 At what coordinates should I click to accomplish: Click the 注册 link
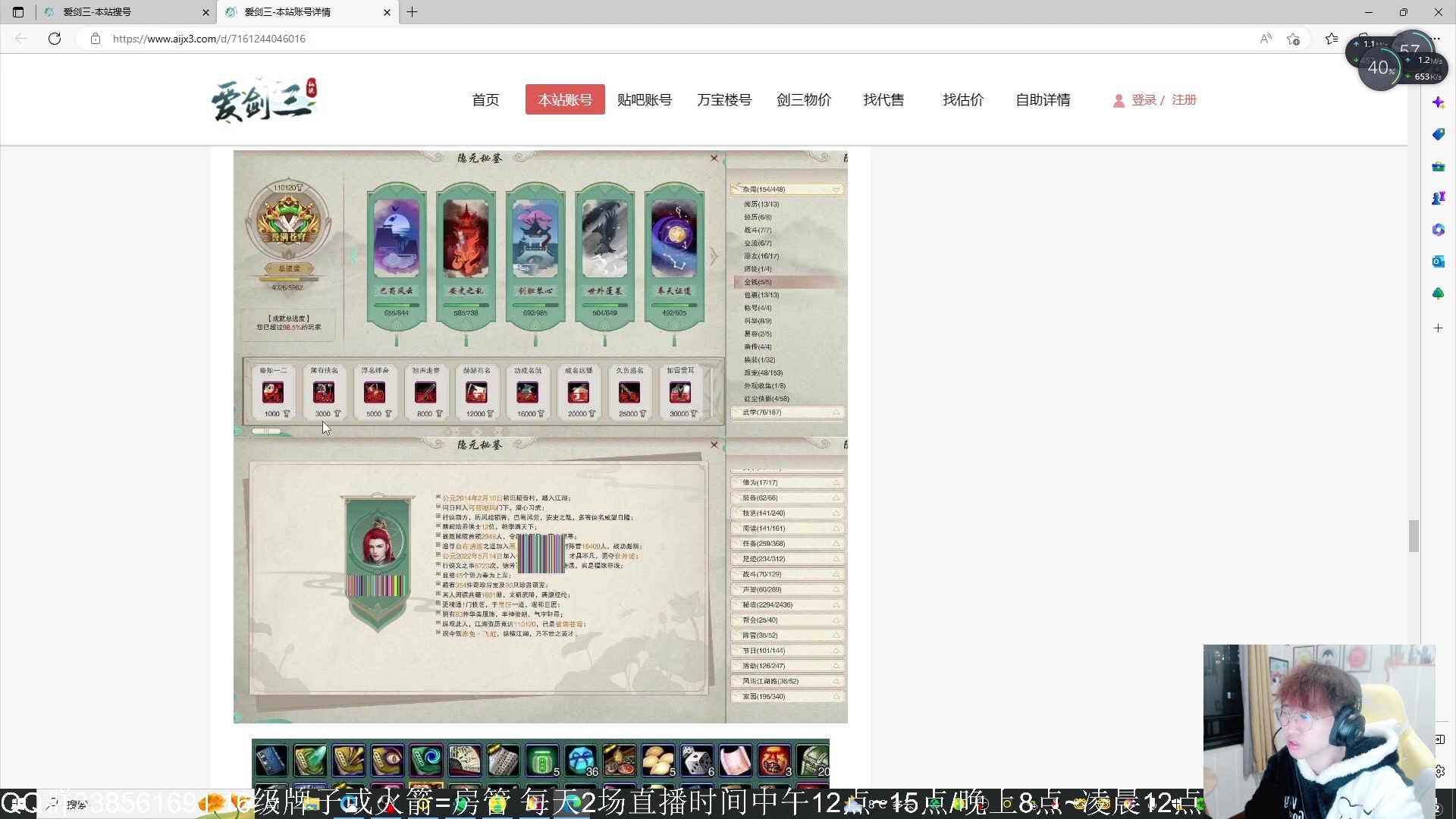(1185, 100)
